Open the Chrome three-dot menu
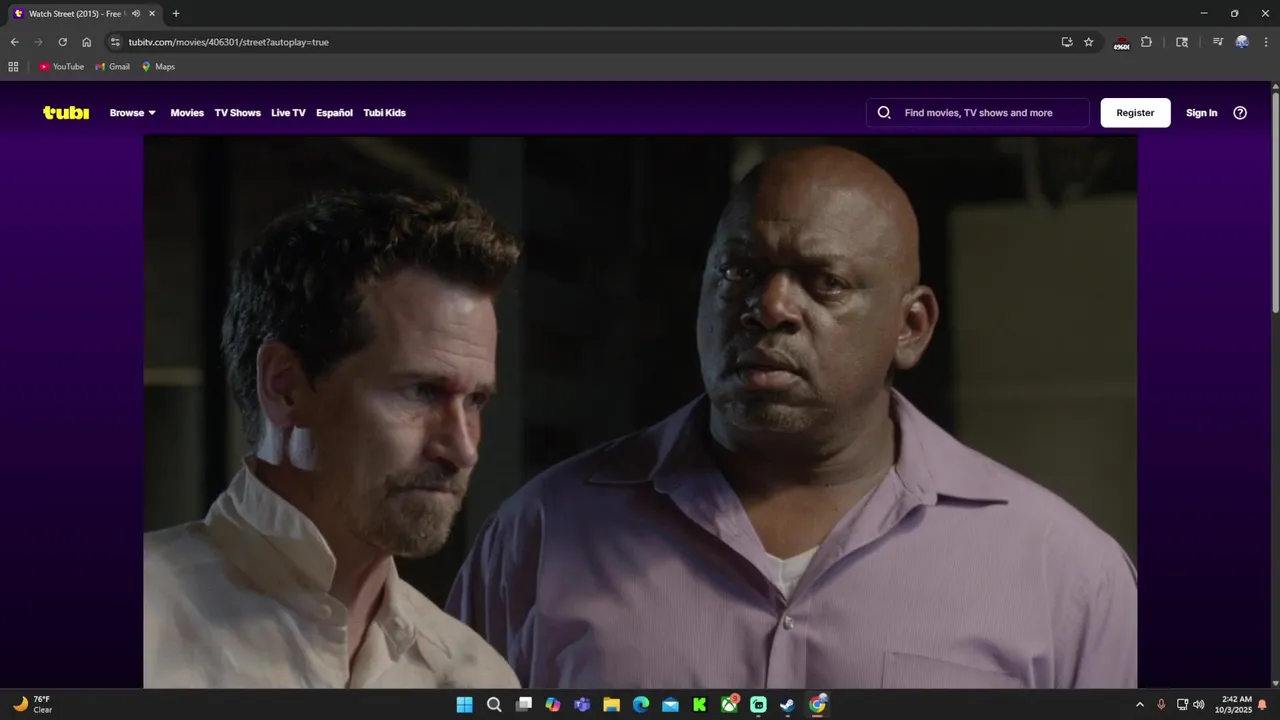The image size is (1280, 720). tap(1266, 42)
